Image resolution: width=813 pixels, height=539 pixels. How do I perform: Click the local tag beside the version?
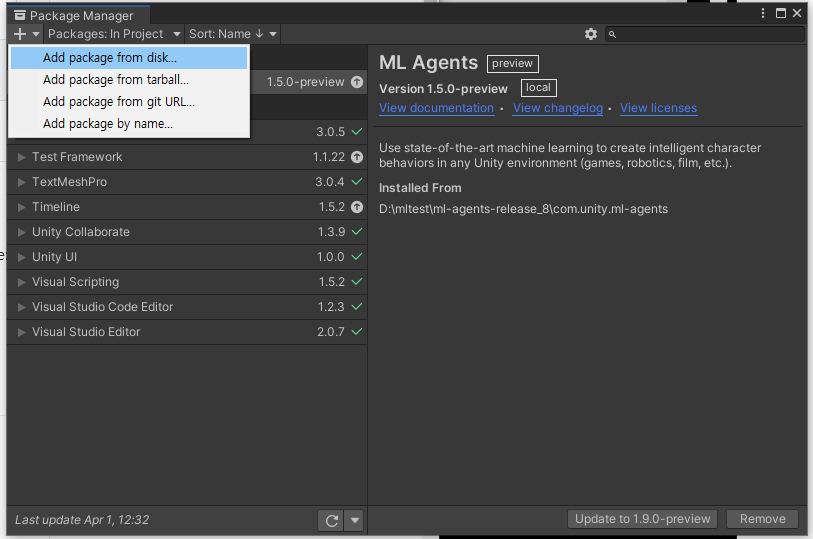538,88
